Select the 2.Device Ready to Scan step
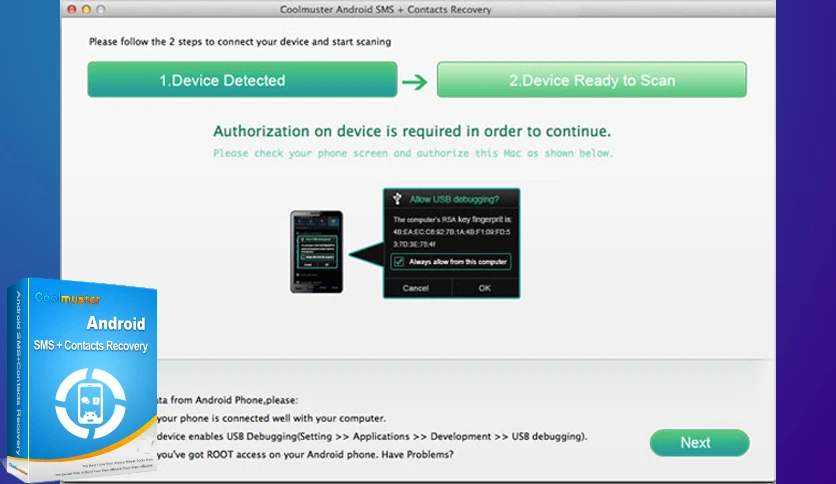The width and height of the screenshot is (836, 484). pos(592,79)
